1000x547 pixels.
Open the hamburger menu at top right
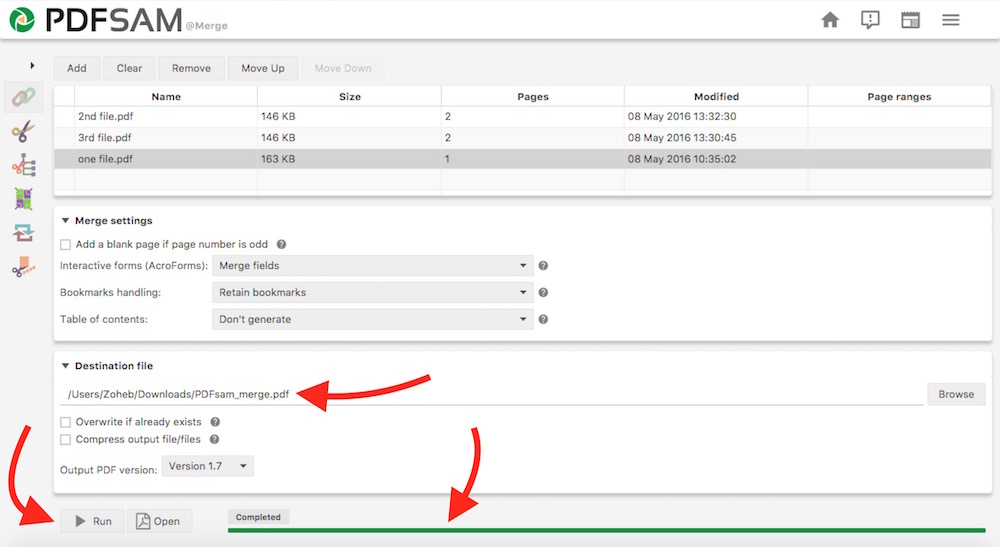[x=950, y=20]
